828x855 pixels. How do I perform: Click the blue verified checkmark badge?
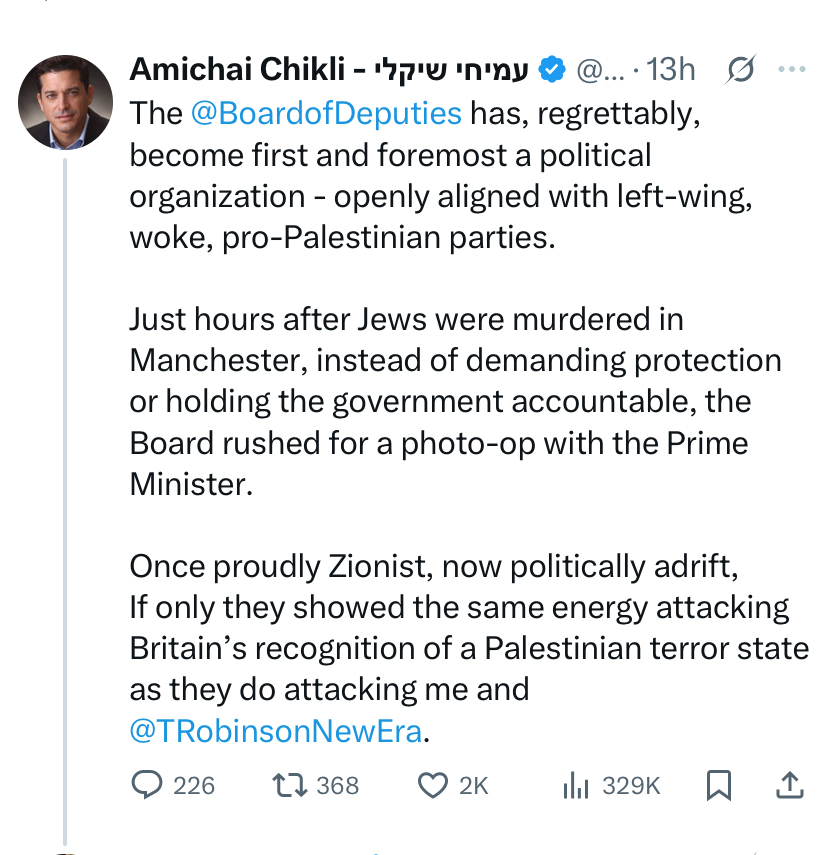pyautogui.click(x=553, y=70)
